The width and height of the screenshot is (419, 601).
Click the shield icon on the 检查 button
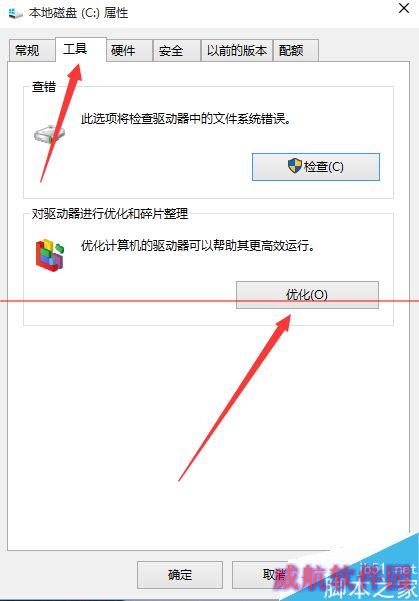(x=294, y=166)
